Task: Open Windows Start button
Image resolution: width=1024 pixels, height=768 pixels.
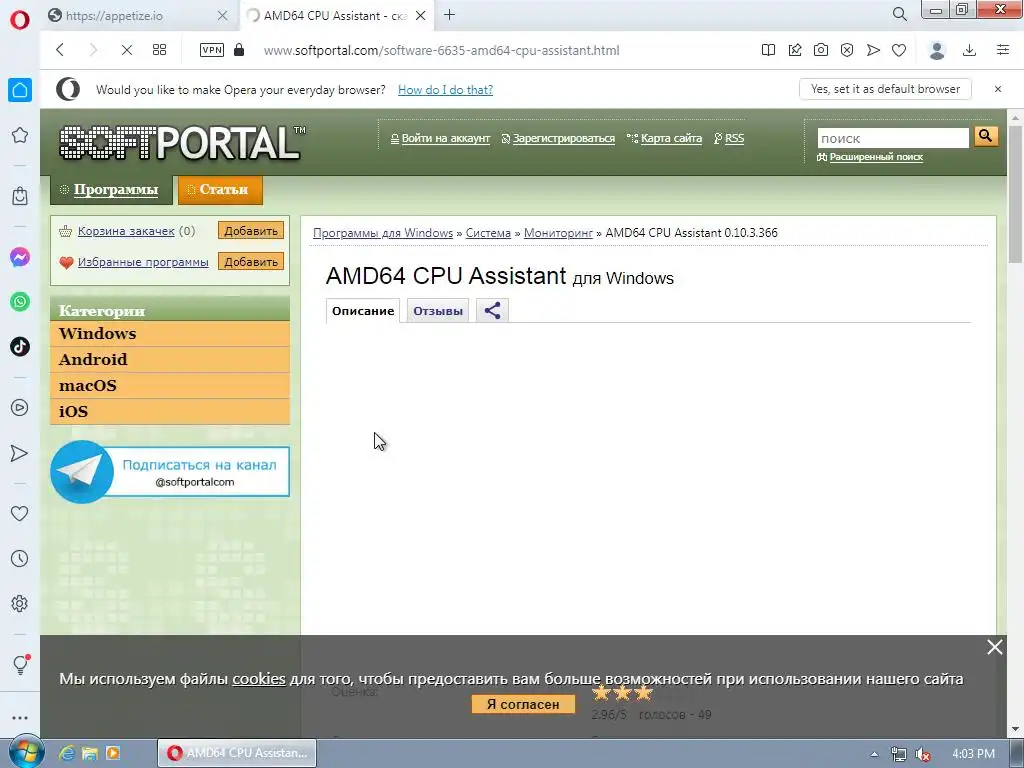Action: coord(26,752)
